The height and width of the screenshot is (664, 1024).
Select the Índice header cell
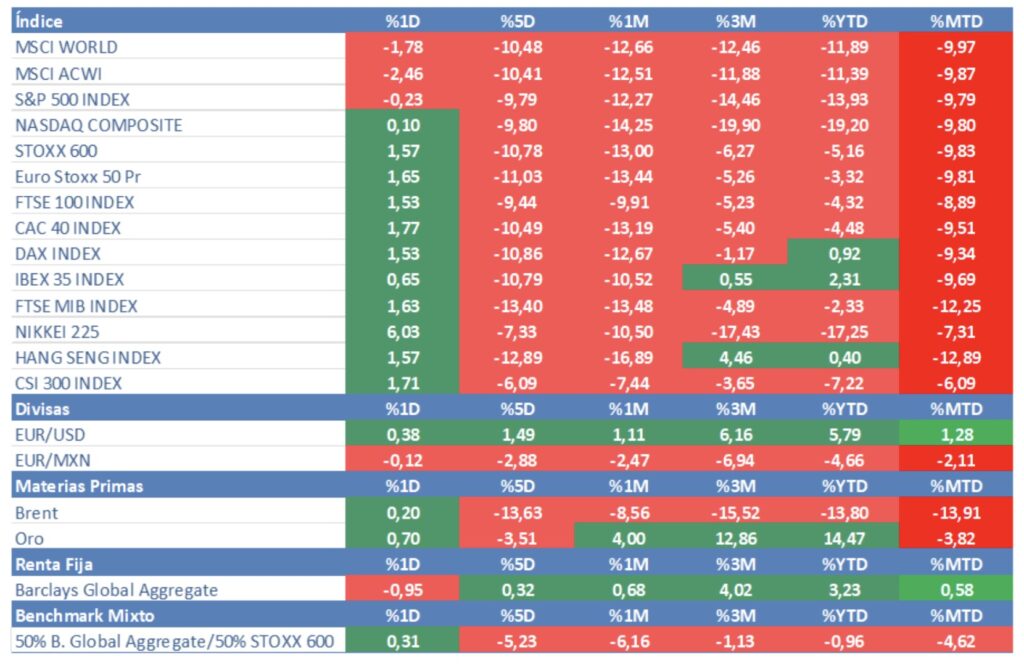tap(39, 21)
